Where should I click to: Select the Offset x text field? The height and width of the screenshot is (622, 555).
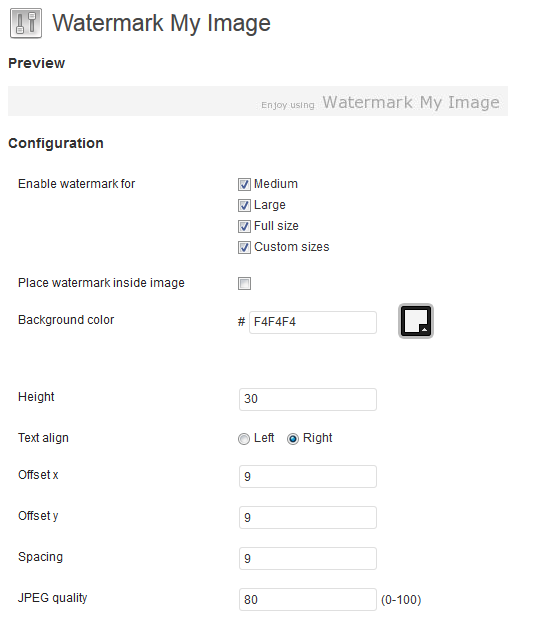[308, 476]
